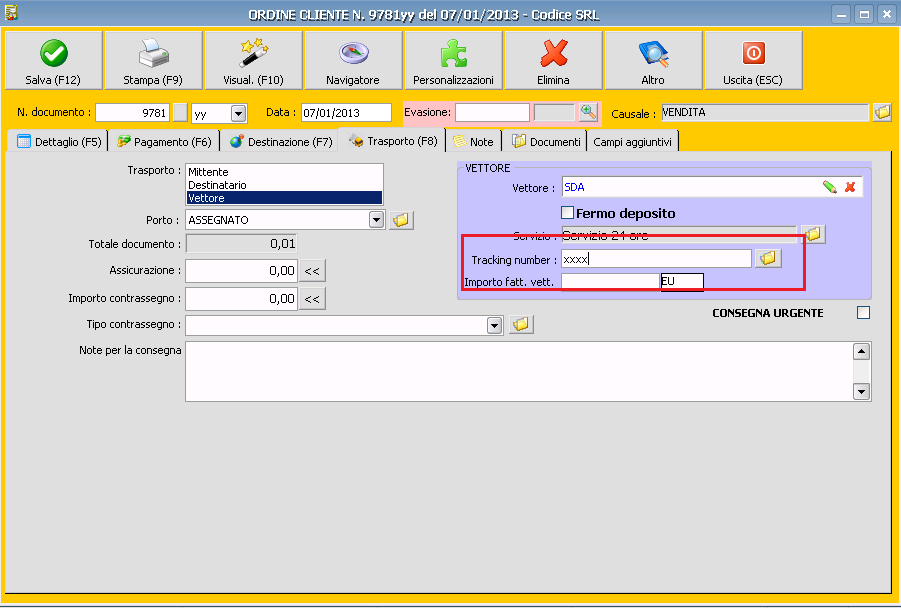The height and width of the screenshot is (608, 901).
Task: Select Destinatario in the Trasporto list
Action: [217, 185]
